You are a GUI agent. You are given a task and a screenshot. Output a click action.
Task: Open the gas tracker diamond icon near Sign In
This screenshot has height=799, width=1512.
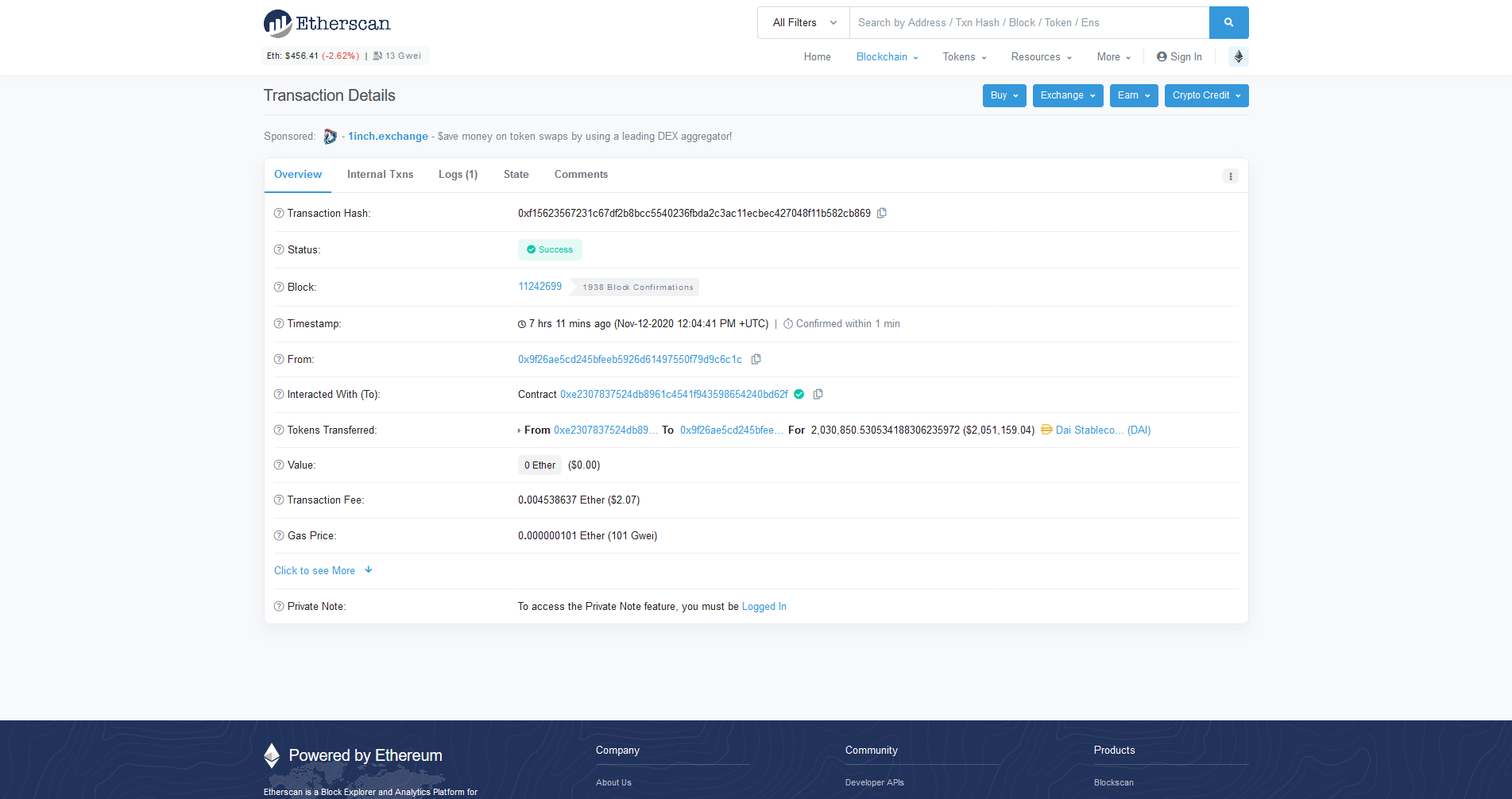point(1238,56)
